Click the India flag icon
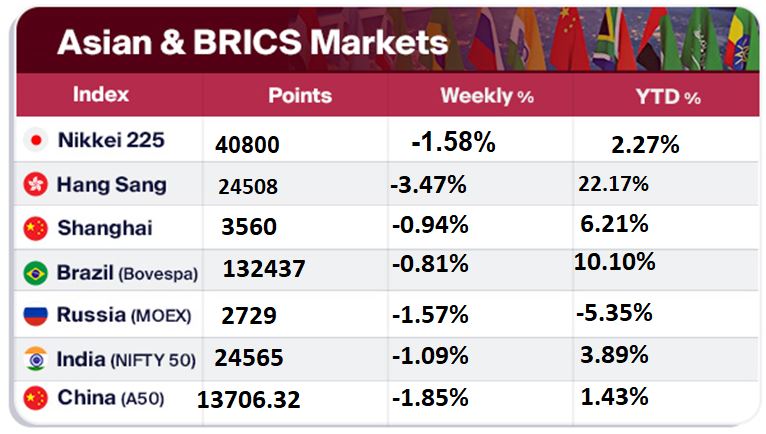The width and height of the screenshot is (766, 434). 37,359
